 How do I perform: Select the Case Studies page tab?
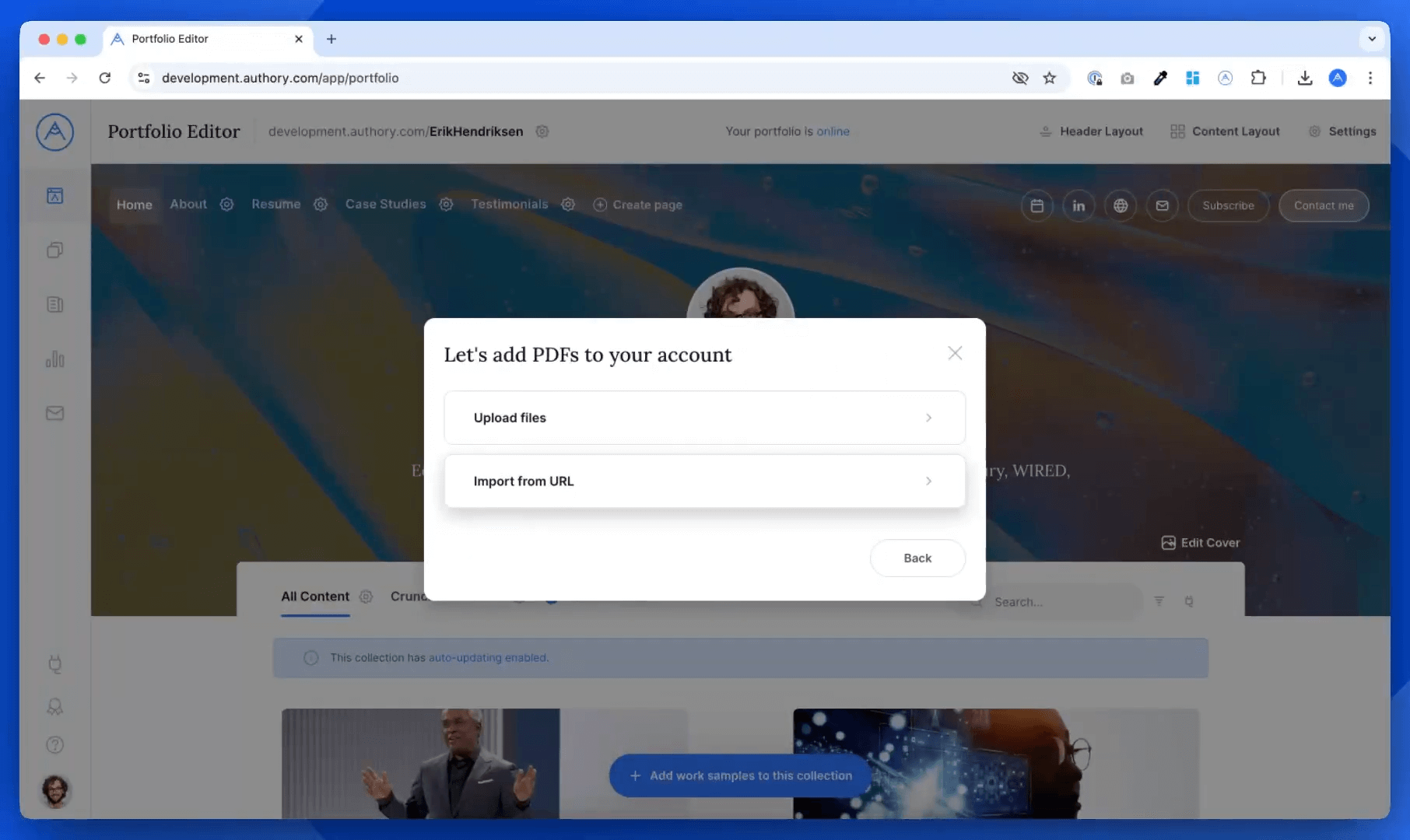385,205
